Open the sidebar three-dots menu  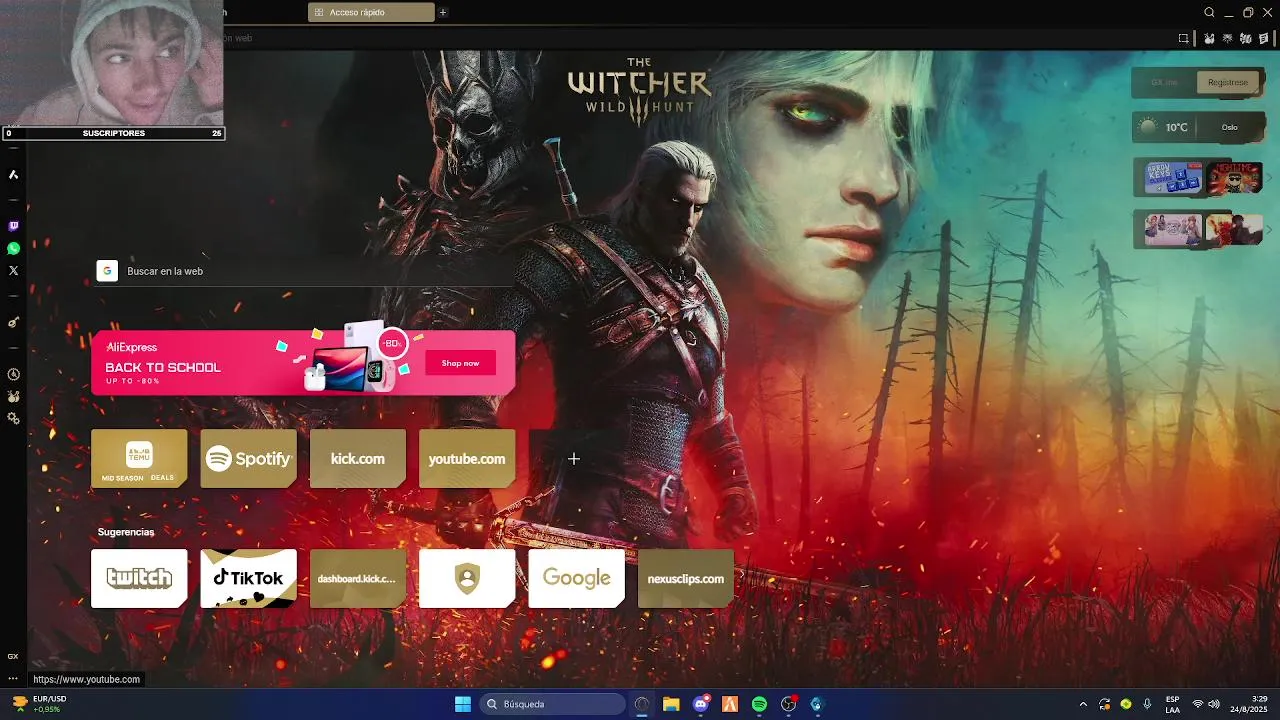coord(13,679)
